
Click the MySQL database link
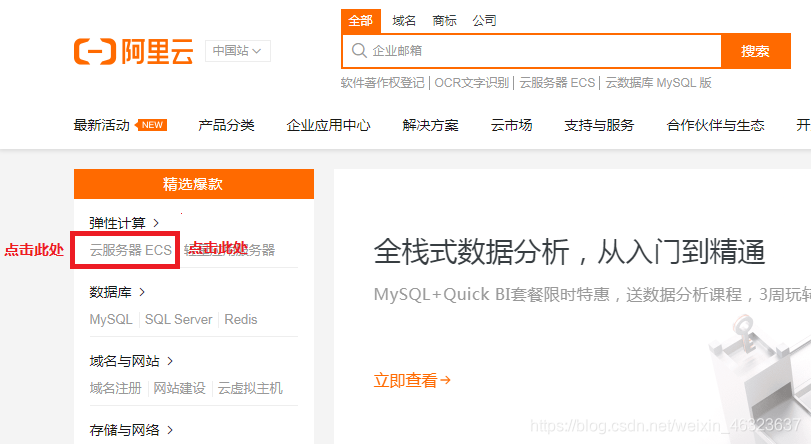111,319
